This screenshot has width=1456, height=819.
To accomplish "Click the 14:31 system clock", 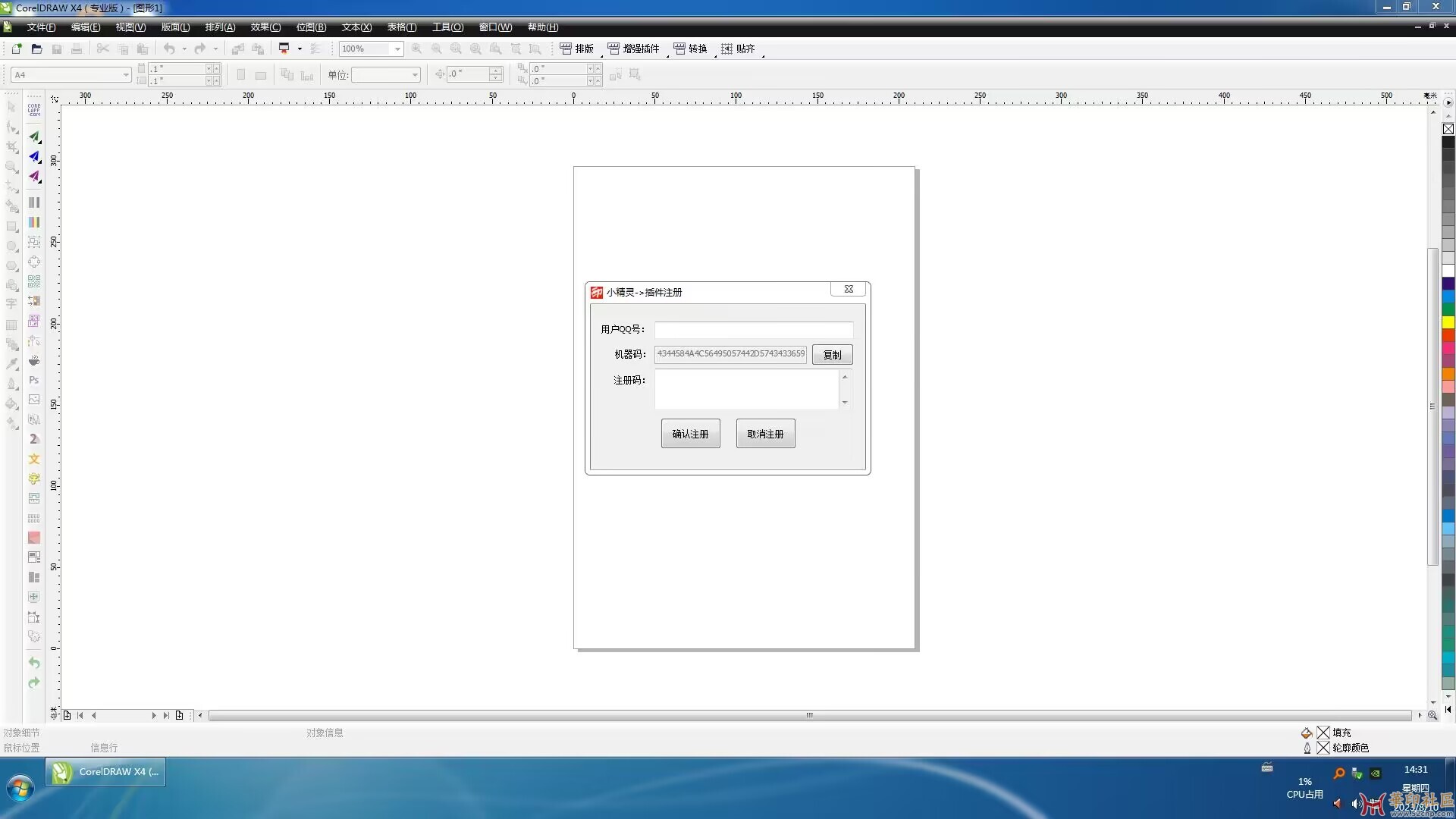I will coord(1415,769).
